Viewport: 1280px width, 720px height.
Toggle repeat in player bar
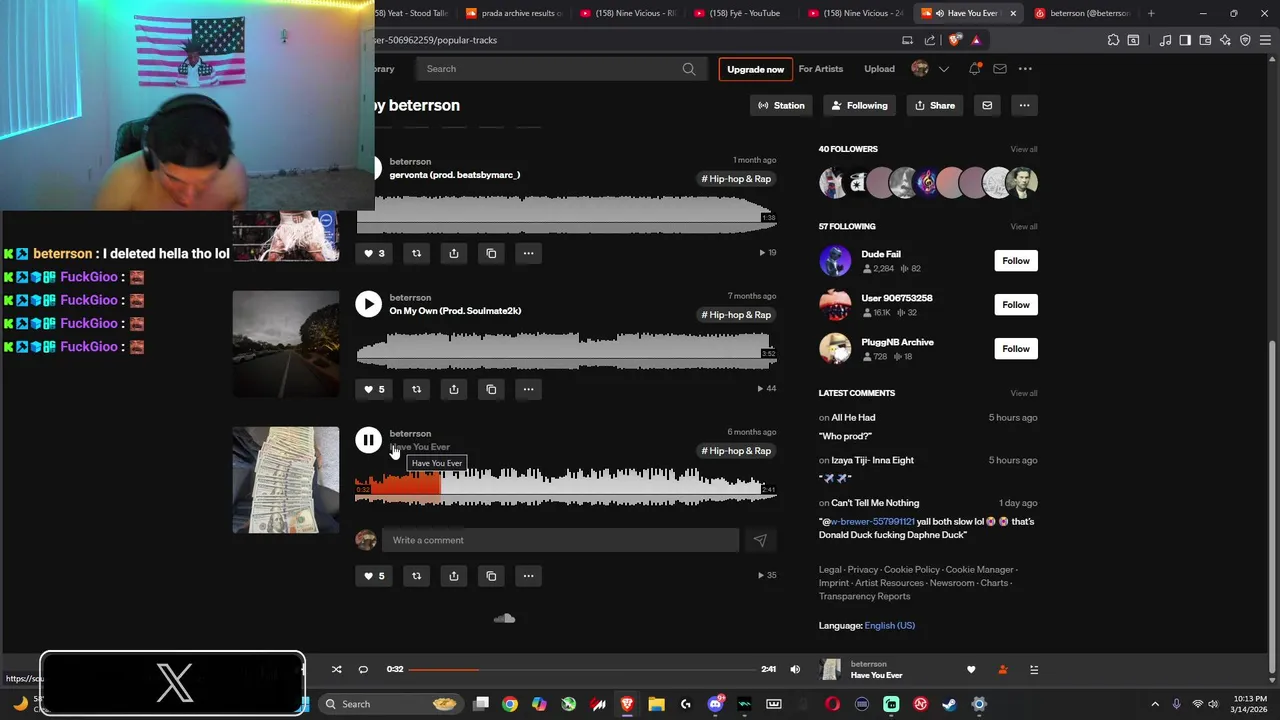[363, 669]
